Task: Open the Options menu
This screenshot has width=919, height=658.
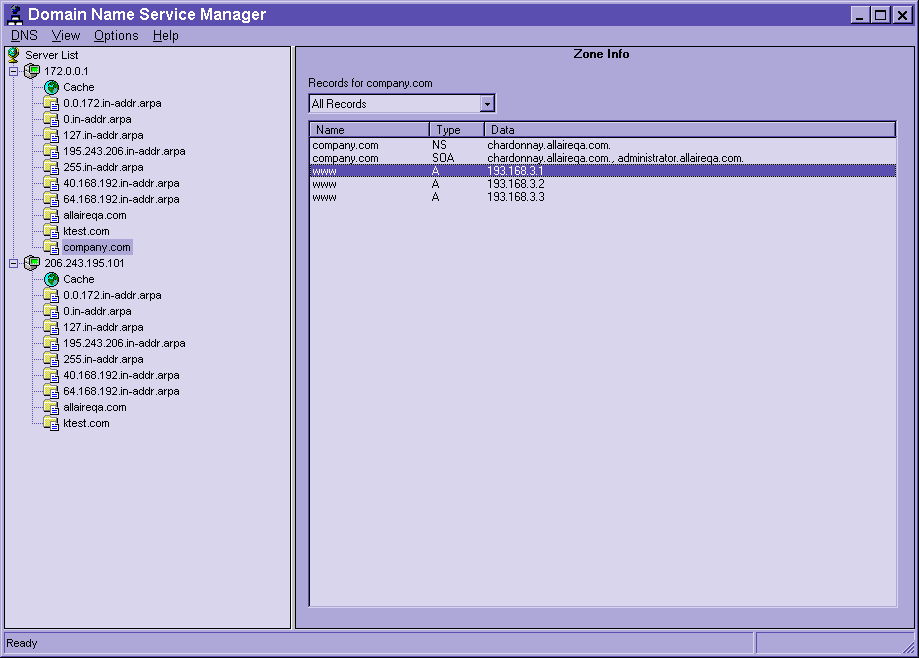Action: click(116, 35)
